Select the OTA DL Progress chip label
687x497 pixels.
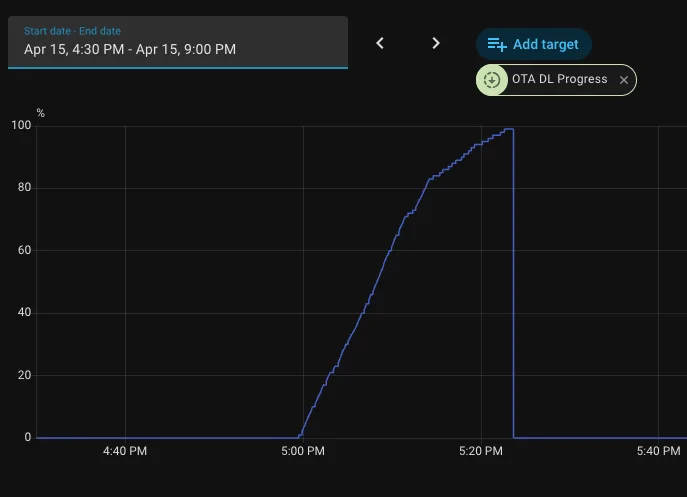(x=560, y=79)
